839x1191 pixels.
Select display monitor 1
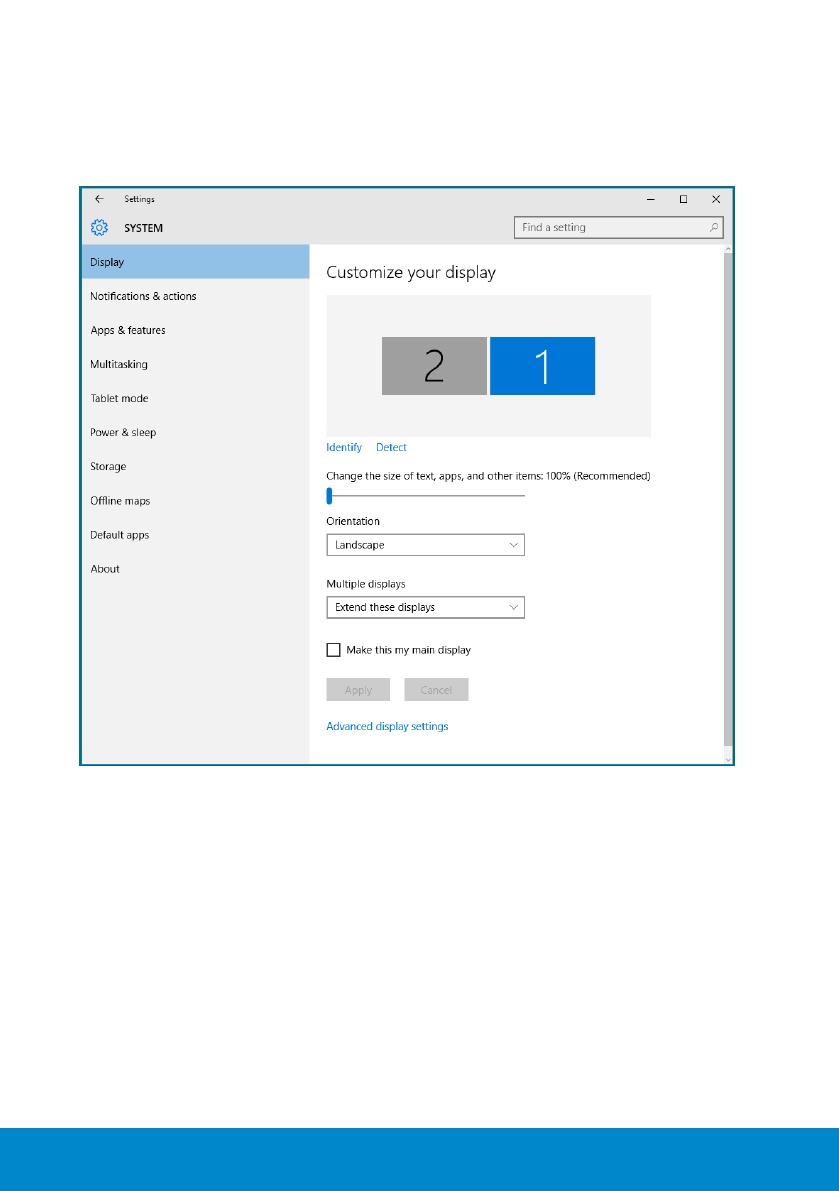click(542, 366)
